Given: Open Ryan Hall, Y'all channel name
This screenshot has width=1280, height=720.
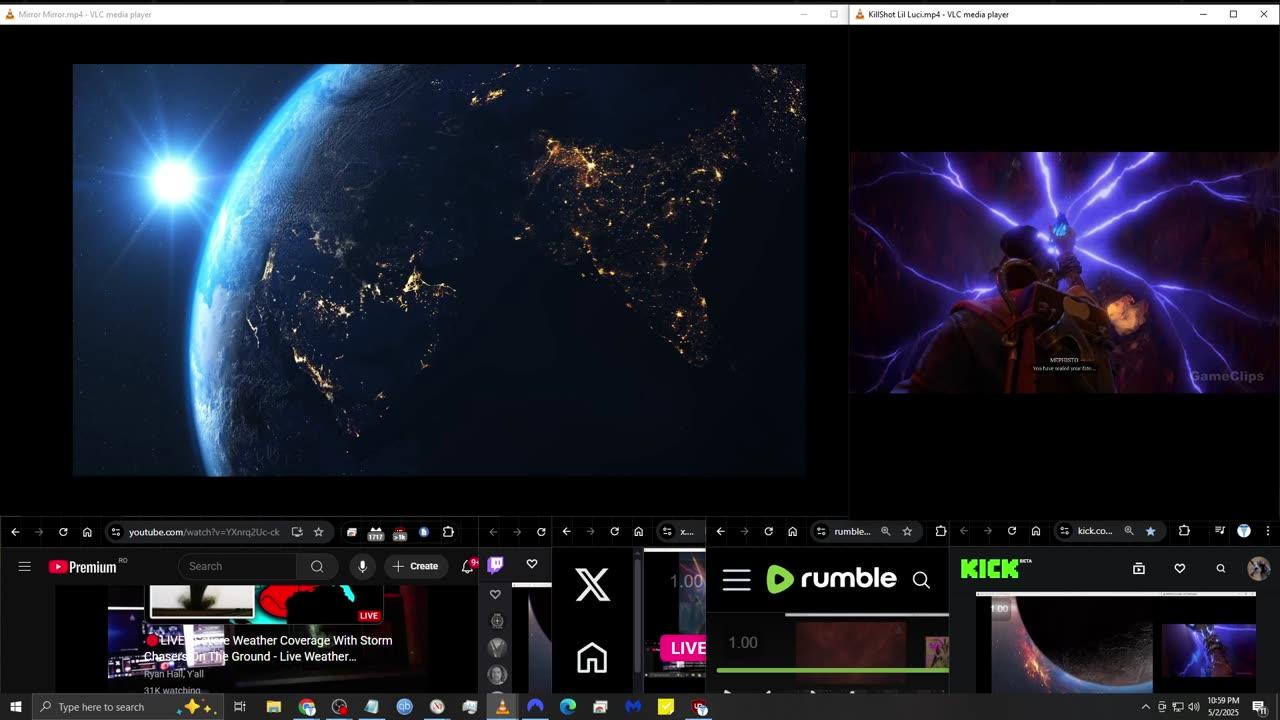Looking at the screenshot, I should point(174,674).
